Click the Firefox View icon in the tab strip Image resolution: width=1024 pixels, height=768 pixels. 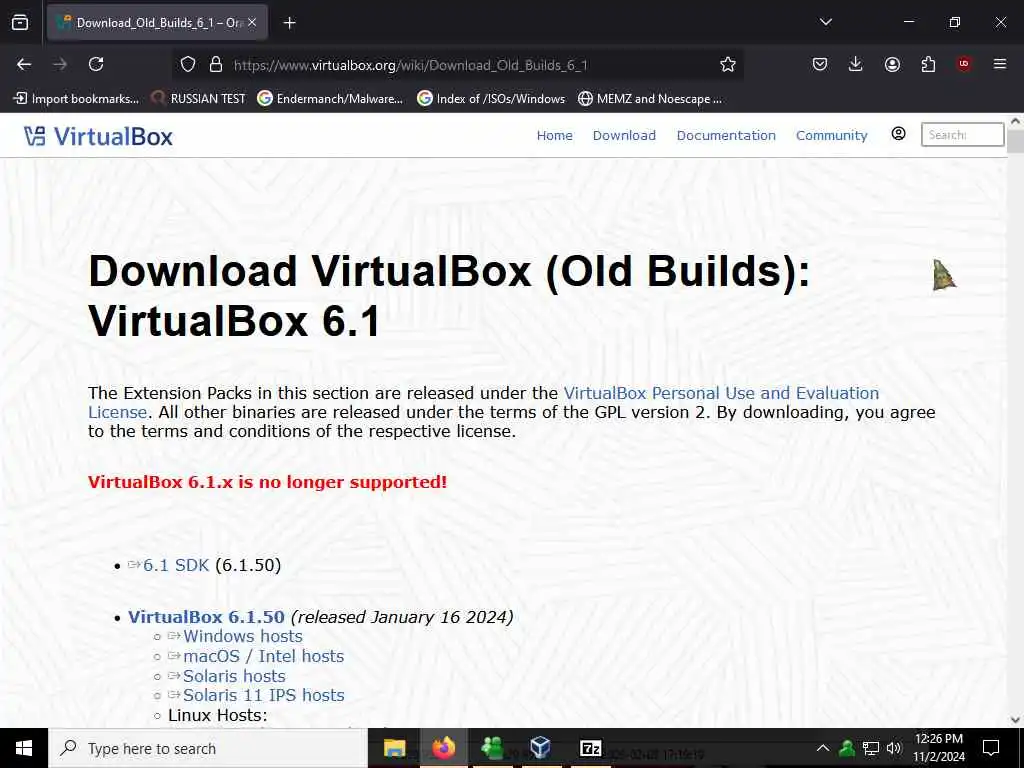[20, 22]
